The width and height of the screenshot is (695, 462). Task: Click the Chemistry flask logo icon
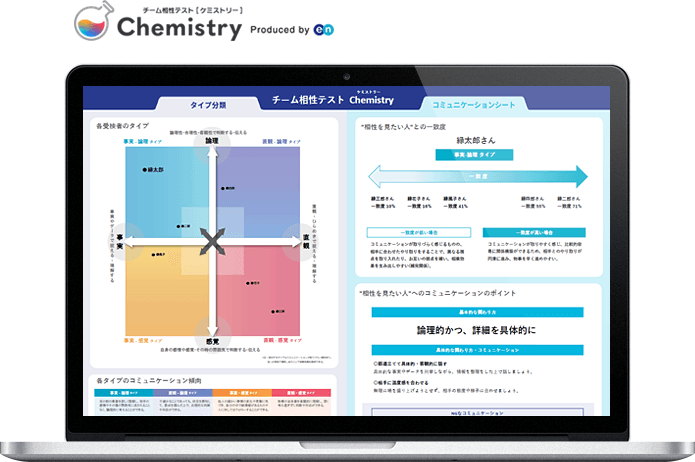click(92, 25)
